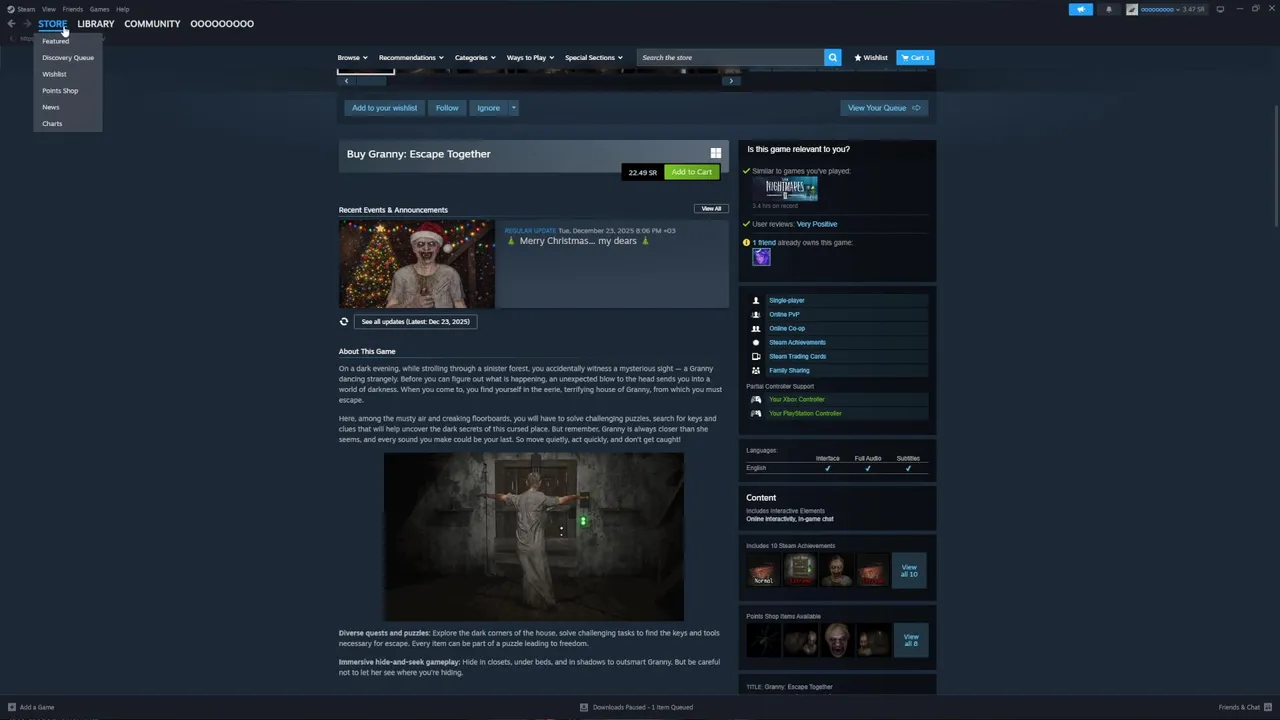
Task: Click View All events button
Action: coord(711,209)
